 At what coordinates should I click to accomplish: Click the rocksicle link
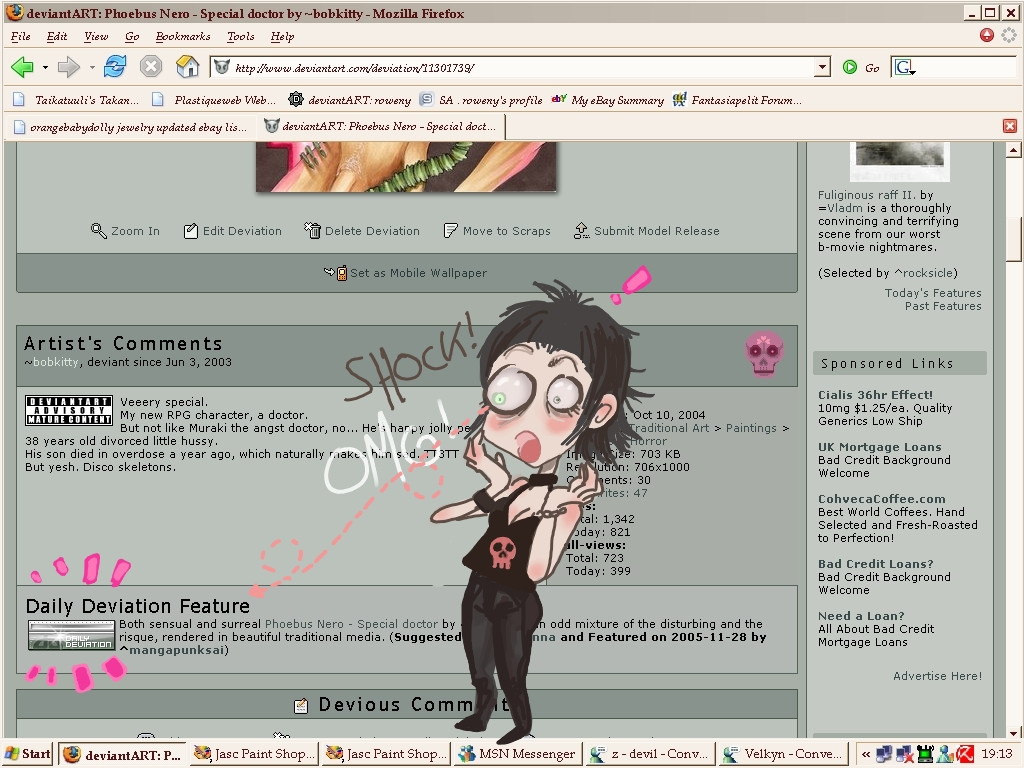point(926,273)
